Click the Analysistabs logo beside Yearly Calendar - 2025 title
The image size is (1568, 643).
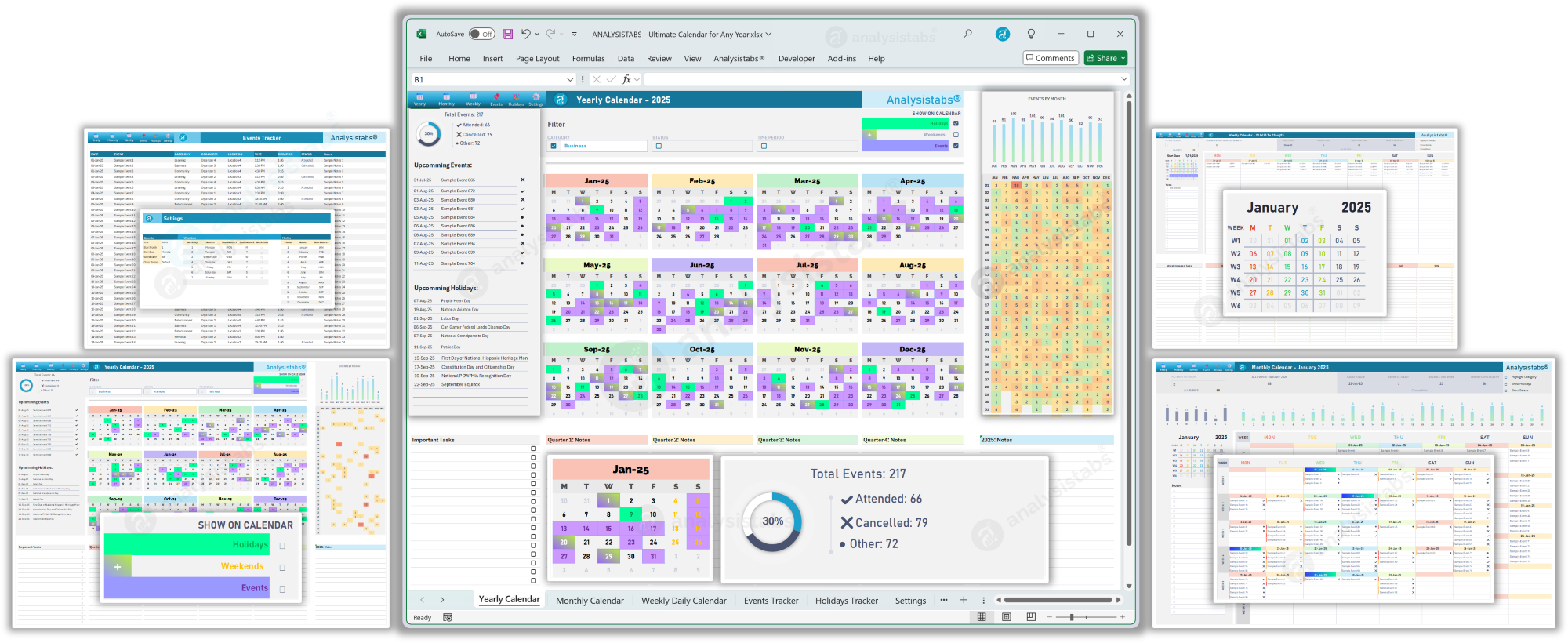(x=560, y=100)
